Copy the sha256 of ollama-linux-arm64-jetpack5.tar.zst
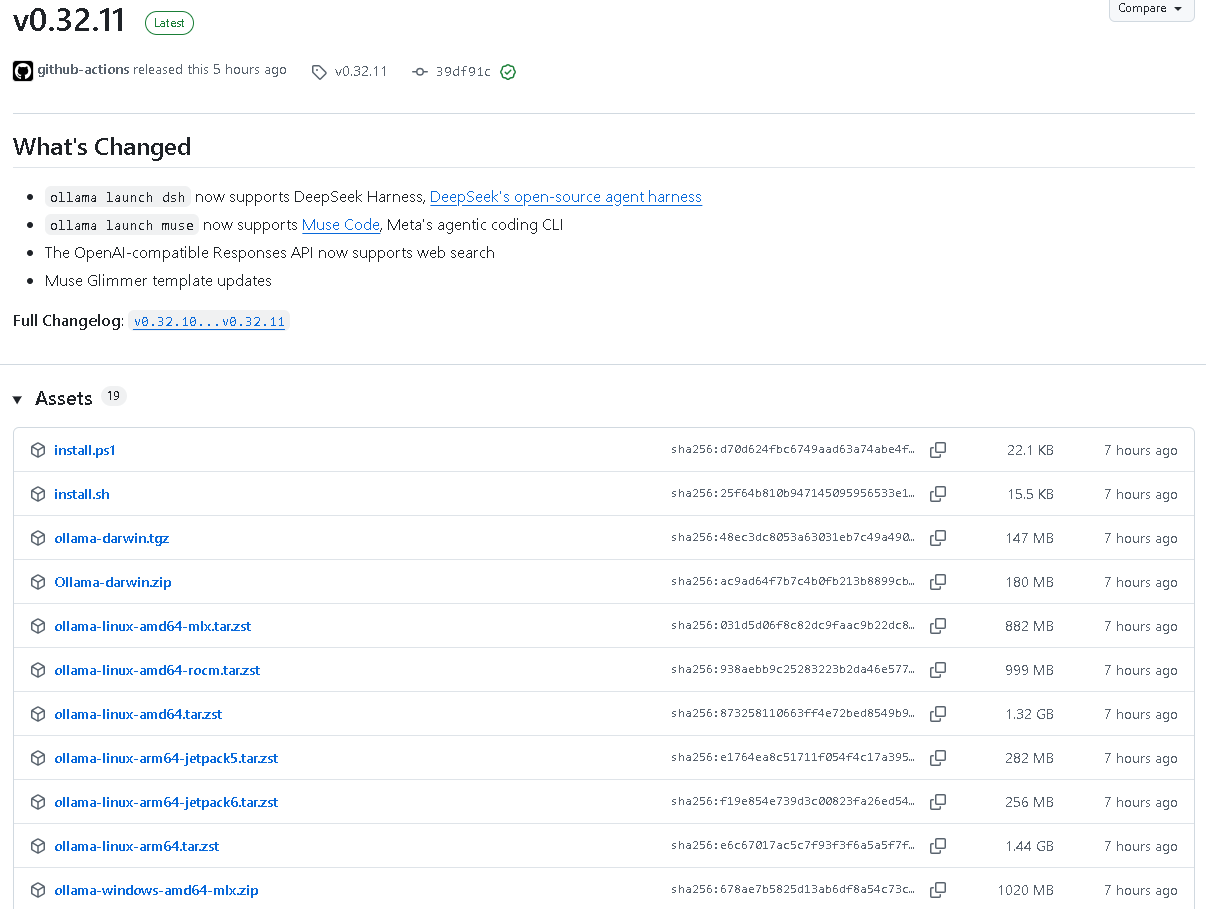The width and height of the screenshot is (1206, 909). [938, 758]
